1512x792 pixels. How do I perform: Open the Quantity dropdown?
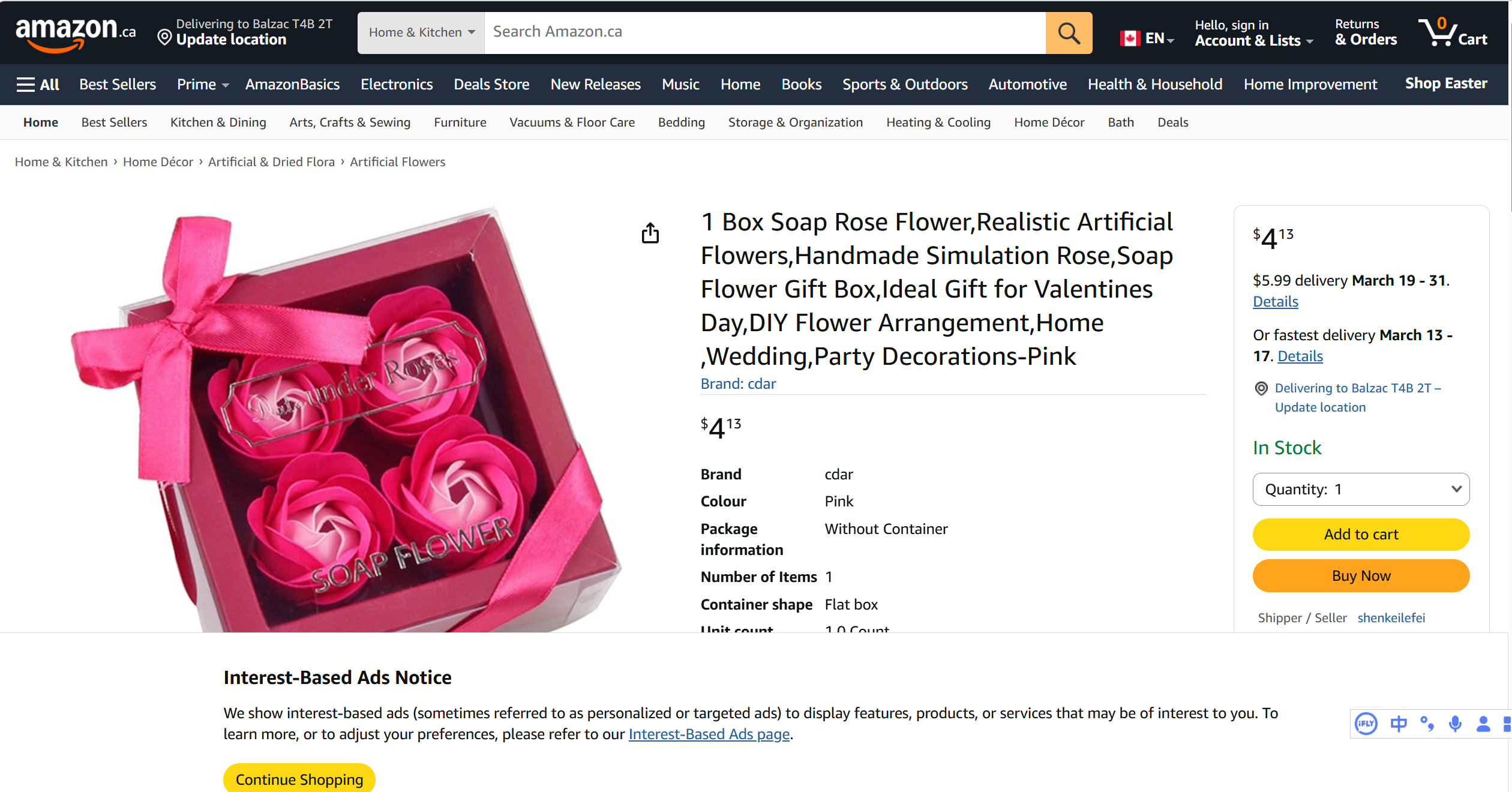1361,490
